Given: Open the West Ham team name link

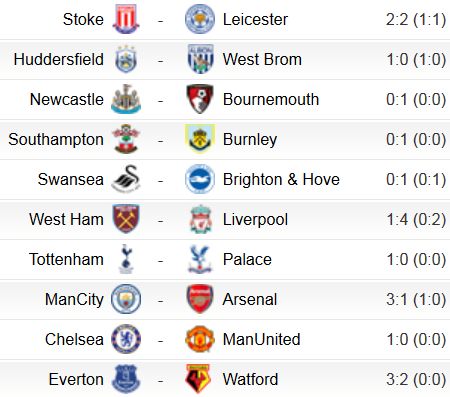Looking at the screenshot, I should click(x=66, y=219).
